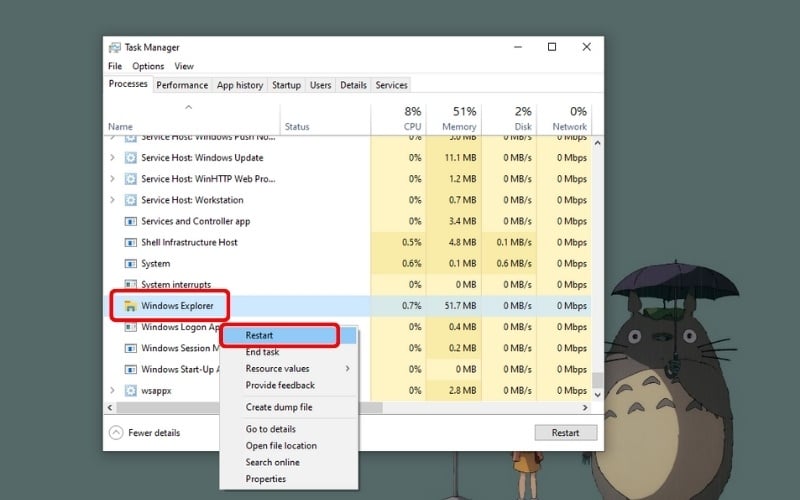The image size is (800, 500).
Task: Select the Shell Infrastructure Host row text
Action: tap(189, 243)
